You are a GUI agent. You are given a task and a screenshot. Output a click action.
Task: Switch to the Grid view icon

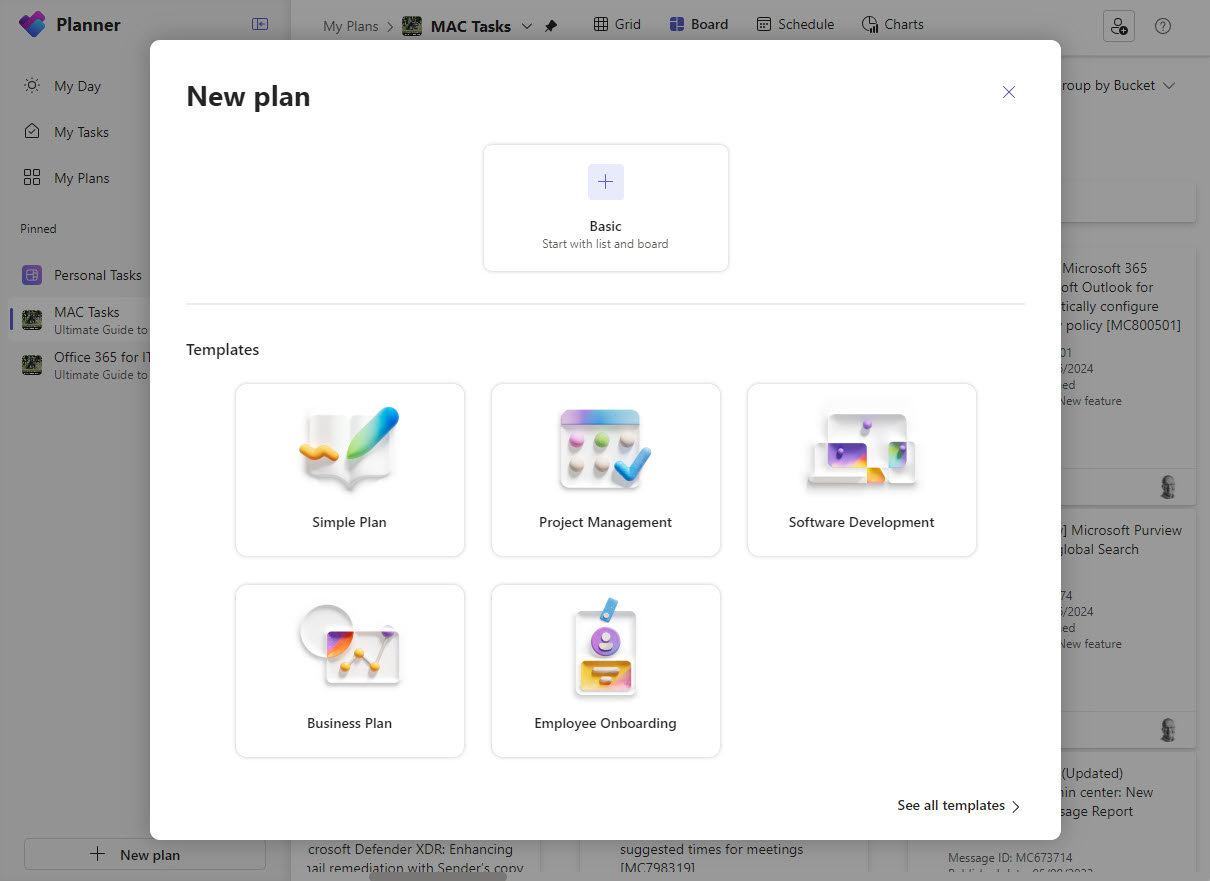[x=616, y=23]
